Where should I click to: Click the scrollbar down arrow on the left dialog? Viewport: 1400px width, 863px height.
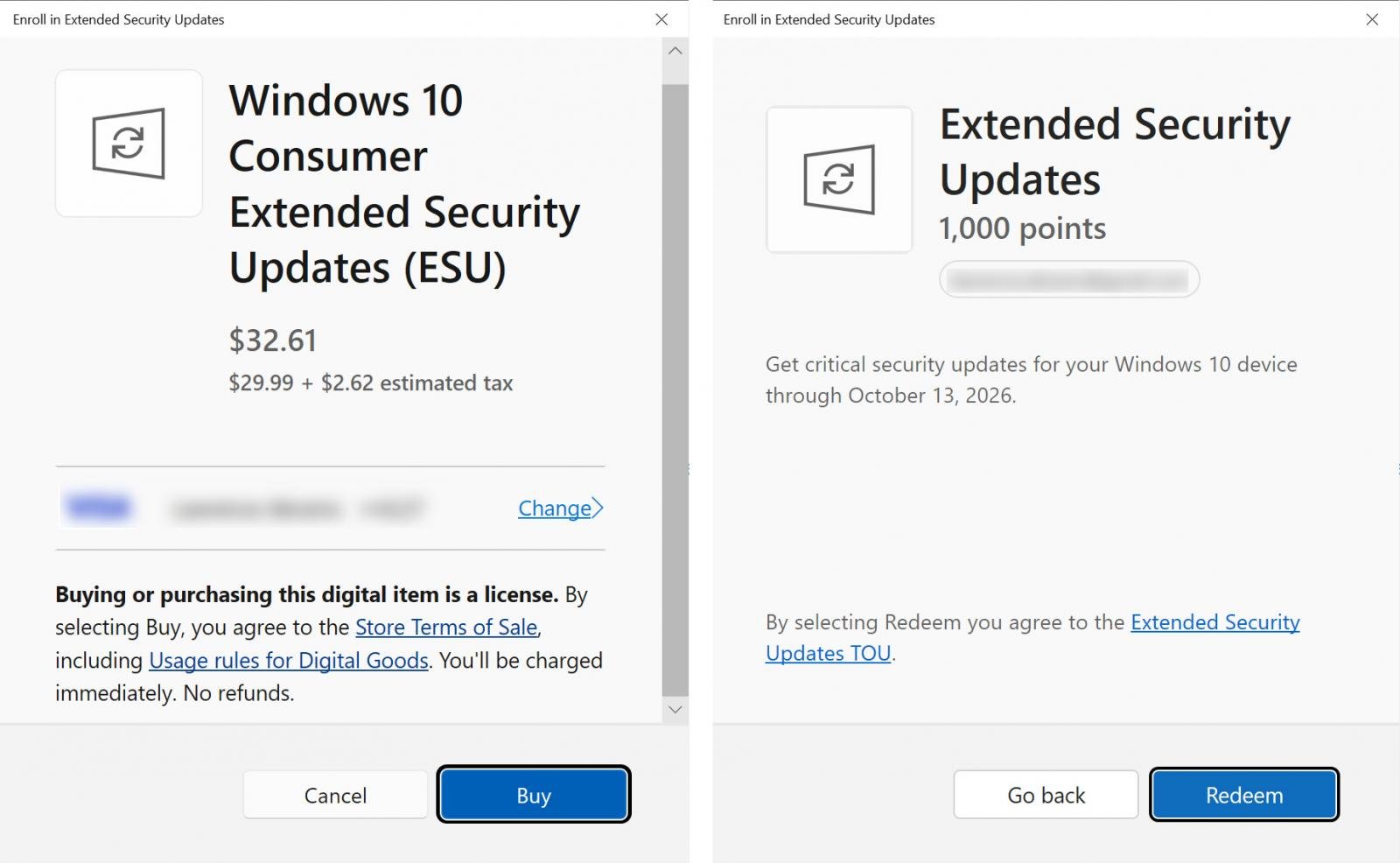(x=675, y=709)
